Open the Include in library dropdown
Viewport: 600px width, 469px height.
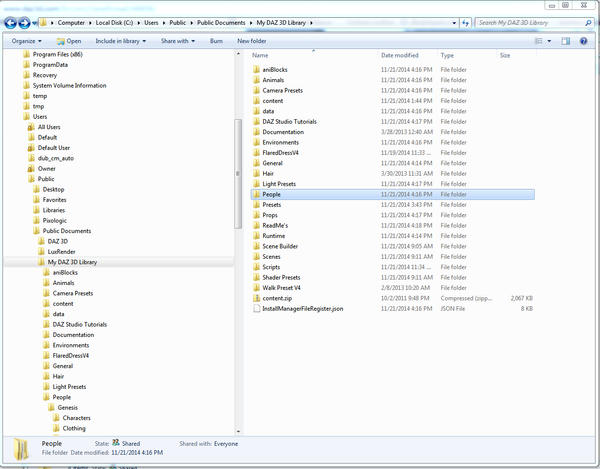click(121, 41)
